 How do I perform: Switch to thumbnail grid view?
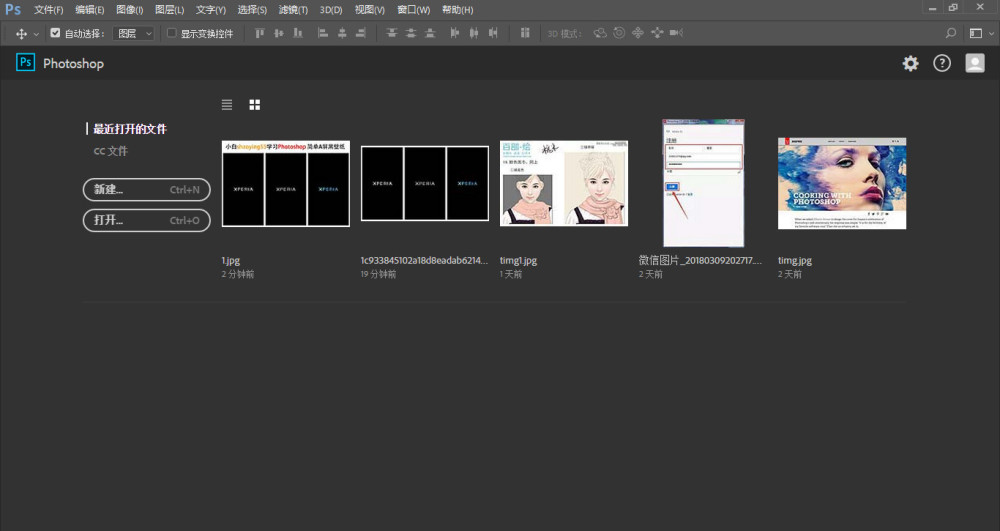click(x=255, y=104)
